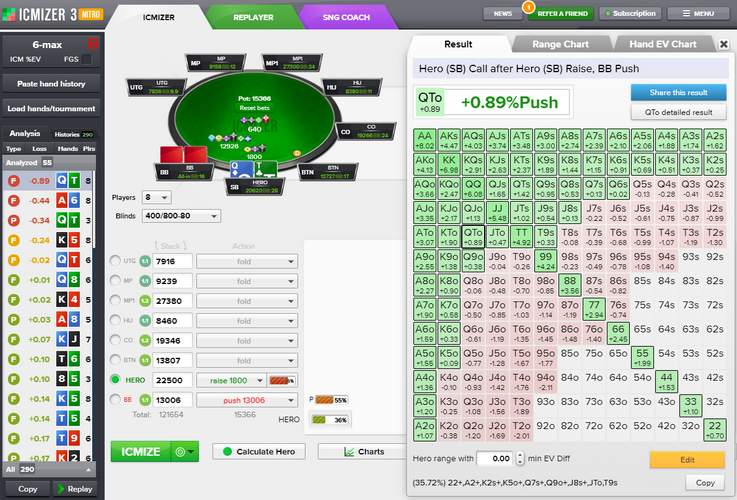The width and height of the screenshot is (737, 500).
Task: Open the UTG action fold dropdown
Action: click(x=247, y=261)
